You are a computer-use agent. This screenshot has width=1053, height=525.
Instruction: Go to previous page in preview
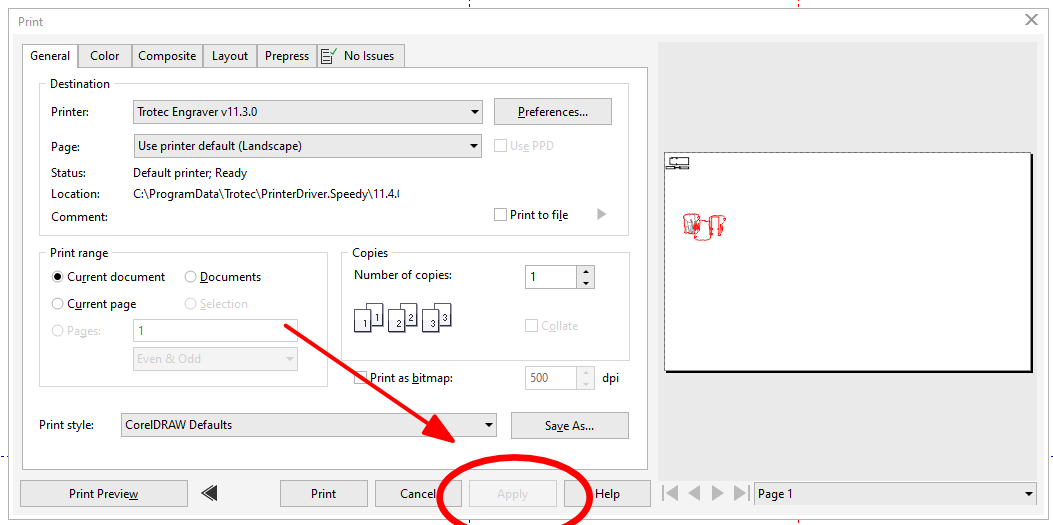point(694,493)
